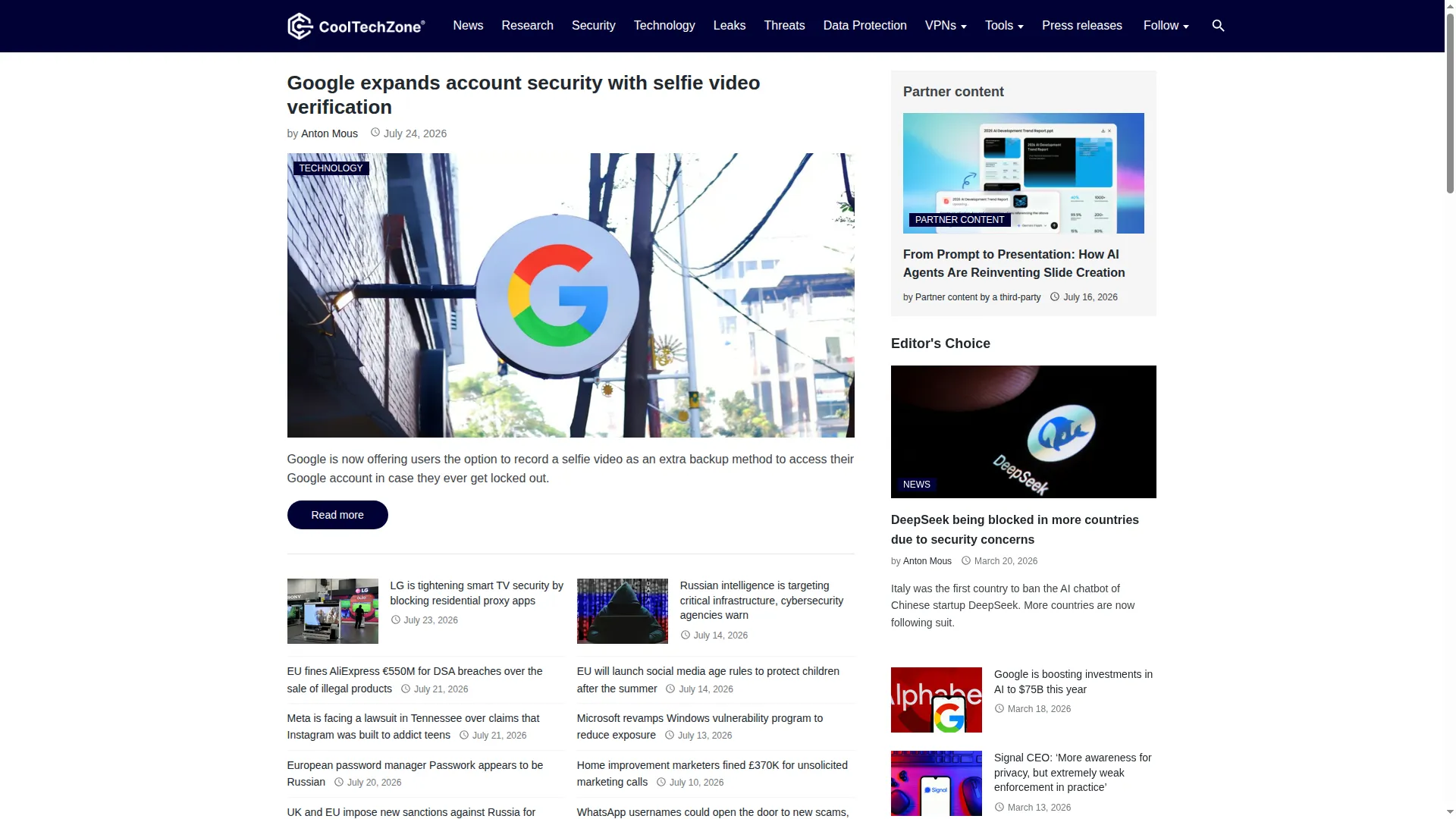
Task: Click the DeepSeek Editor's Choice image
Action: point(1023,431)
